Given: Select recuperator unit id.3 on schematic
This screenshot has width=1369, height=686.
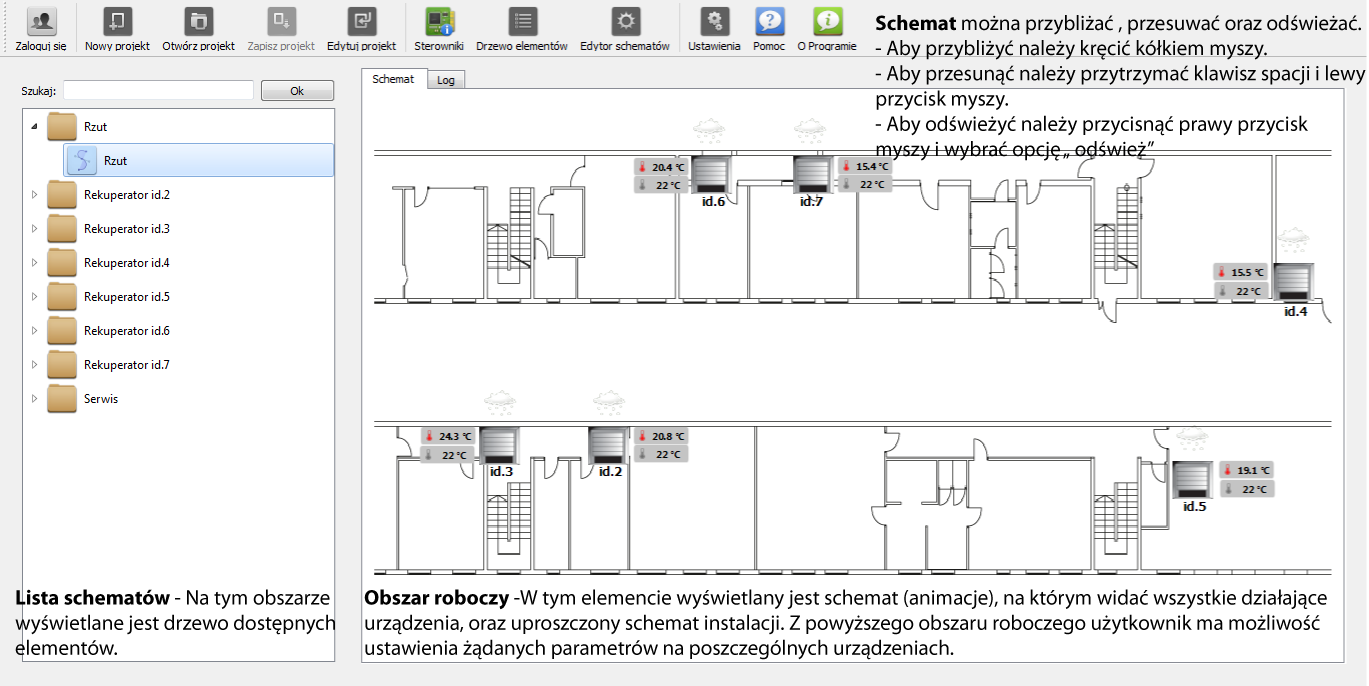Looking at the screenshot, I should 500,446.
